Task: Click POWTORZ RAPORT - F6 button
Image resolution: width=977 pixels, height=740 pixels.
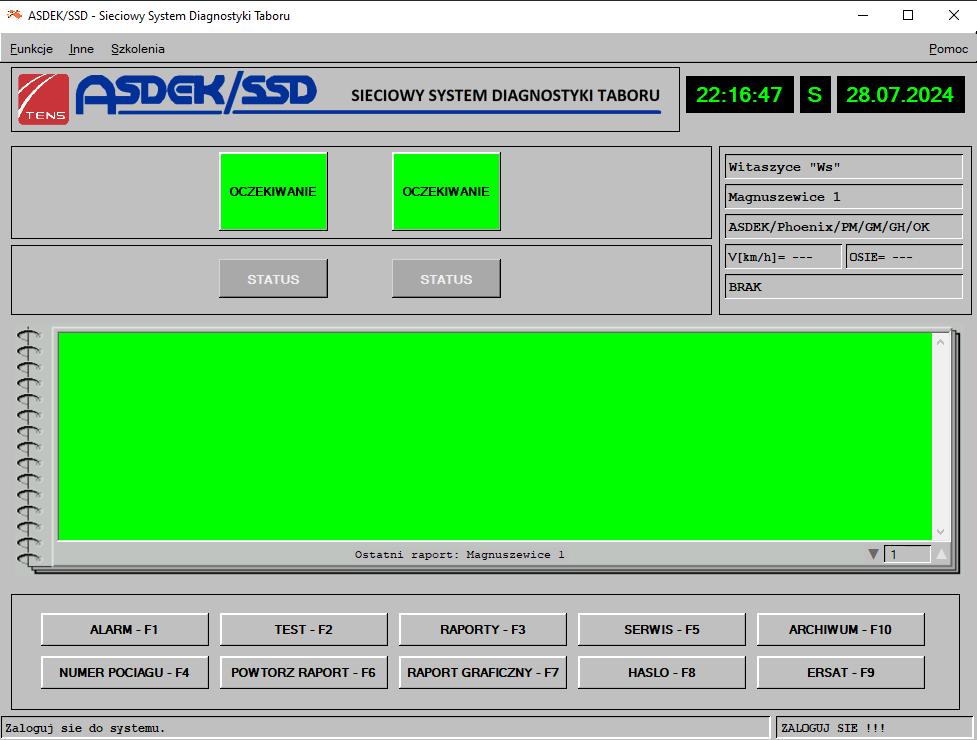Action: point(304,673)
